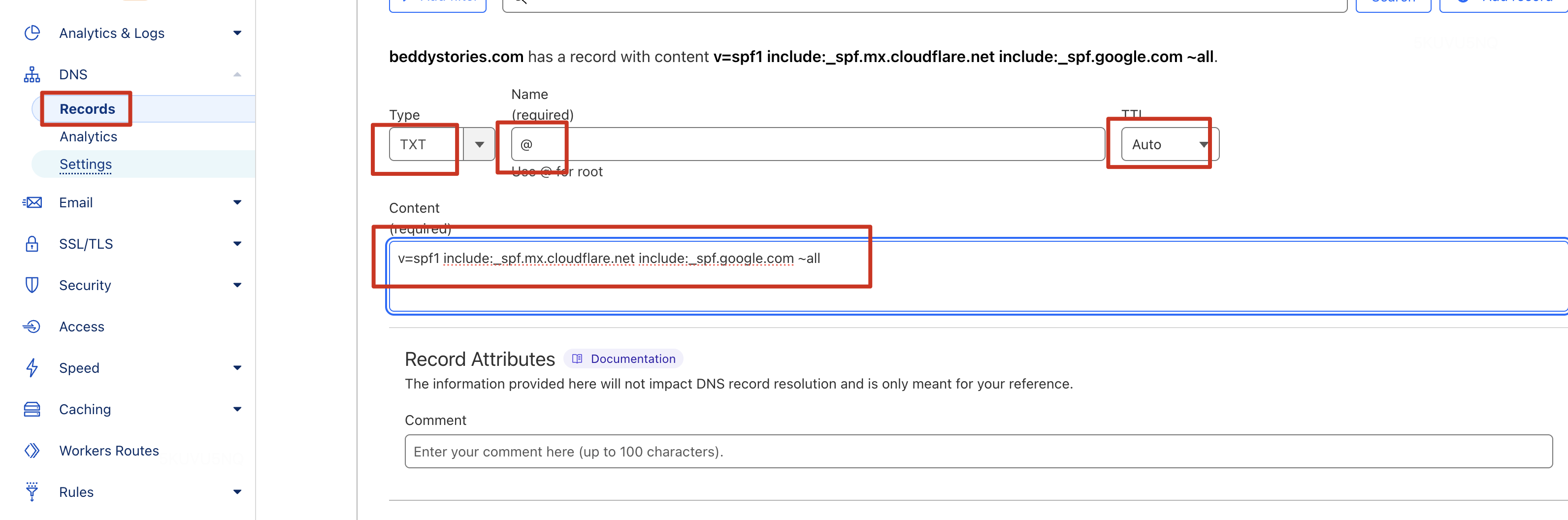Screen dimensions: 1568x520
Task: Click the Speed lightning bolt icon
Action: tap(33, 368)
